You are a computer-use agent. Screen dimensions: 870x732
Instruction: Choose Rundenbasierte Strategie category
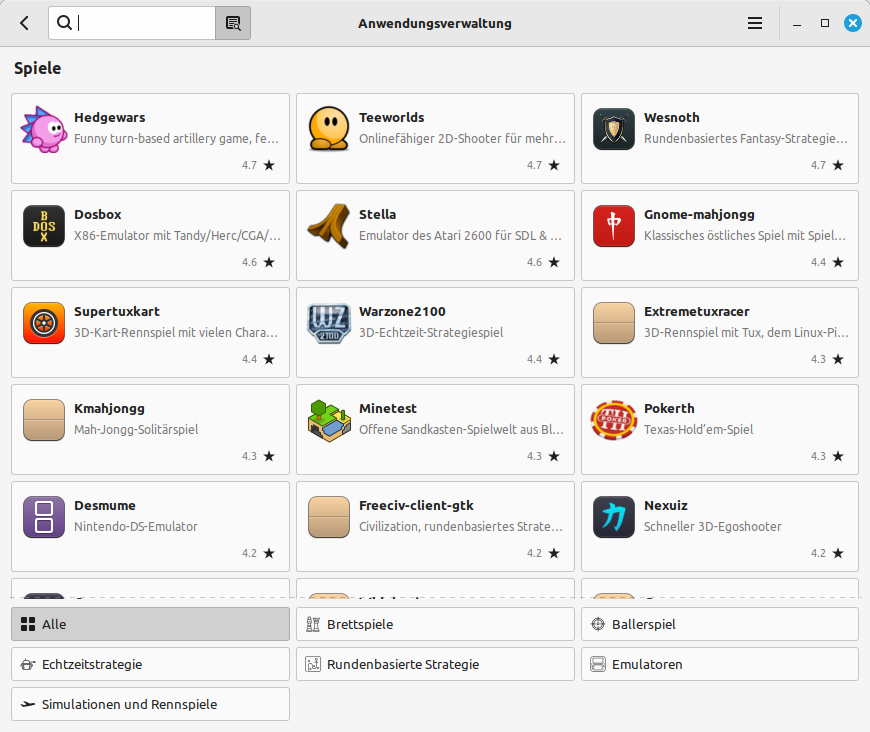pyautogui.click(x=435, y=664)
